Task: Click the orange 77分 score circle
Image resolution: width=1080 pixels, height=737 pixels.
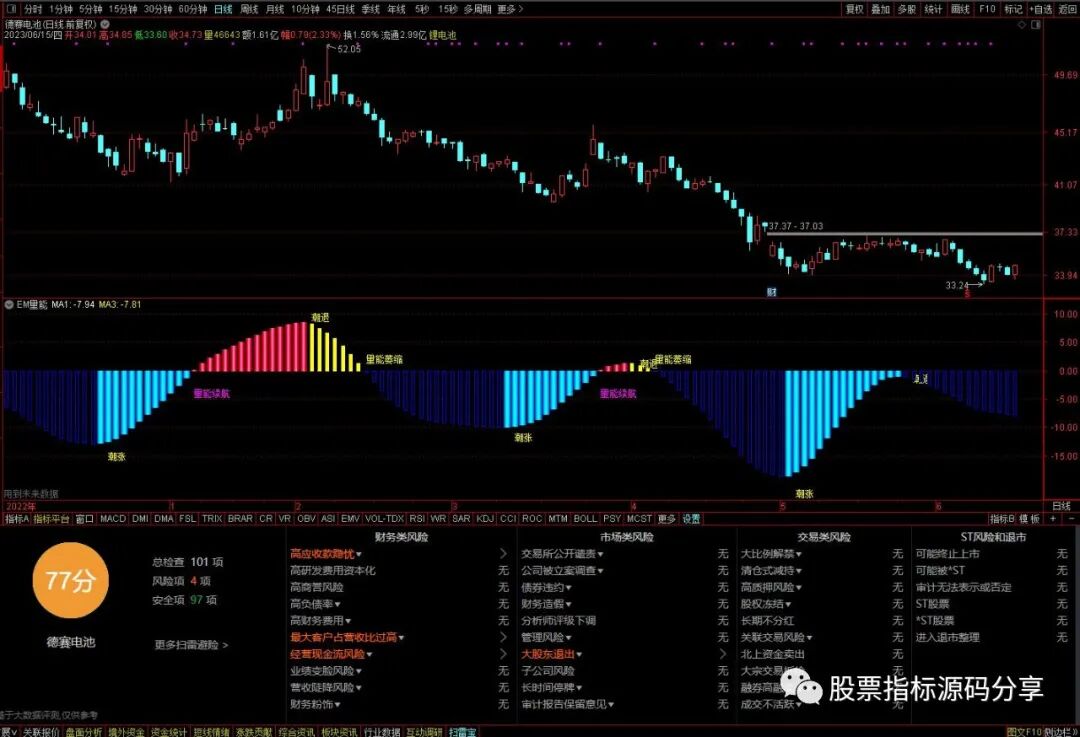Action: point(70,581)
